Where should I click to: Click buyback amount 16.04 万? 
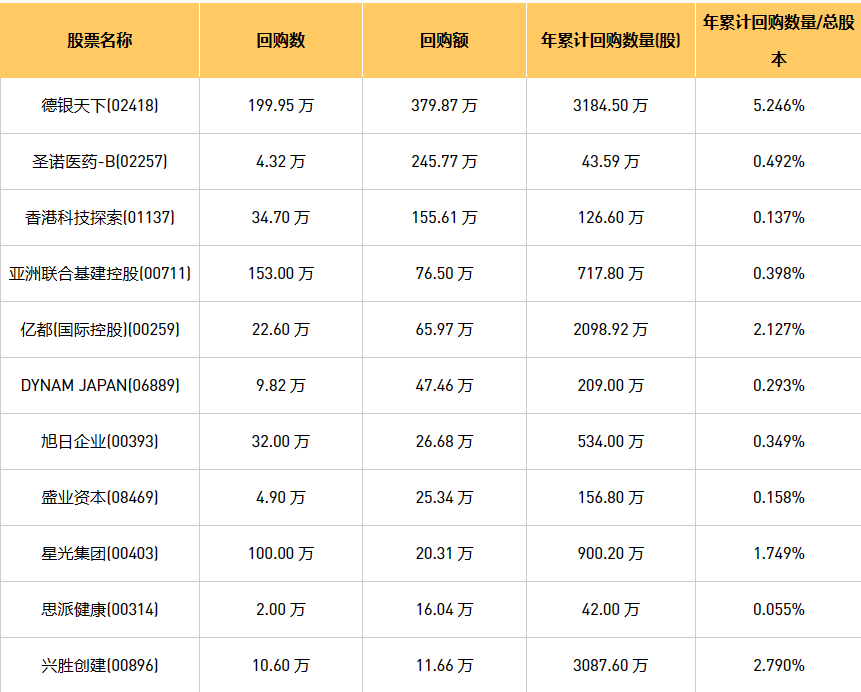[x=444, y=610]
